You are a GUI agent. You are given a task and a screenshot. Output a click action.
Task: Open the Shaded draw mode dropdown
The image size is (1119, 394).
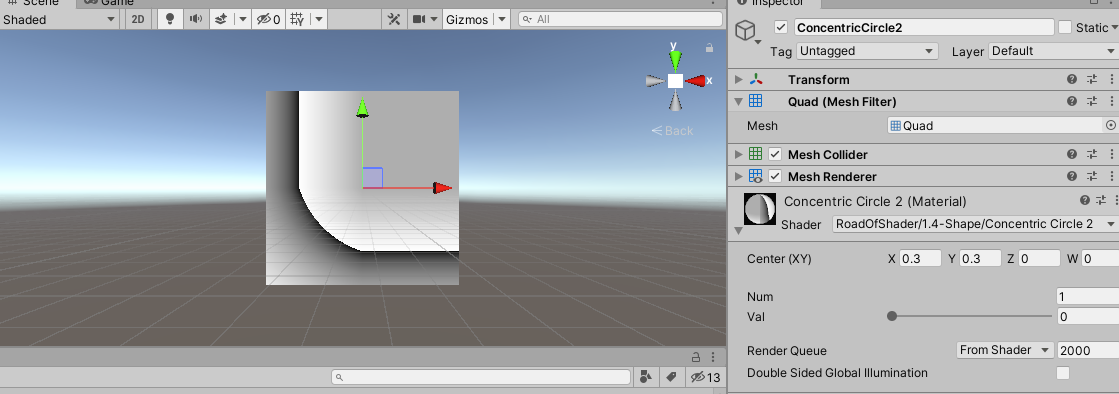(59, 19)
